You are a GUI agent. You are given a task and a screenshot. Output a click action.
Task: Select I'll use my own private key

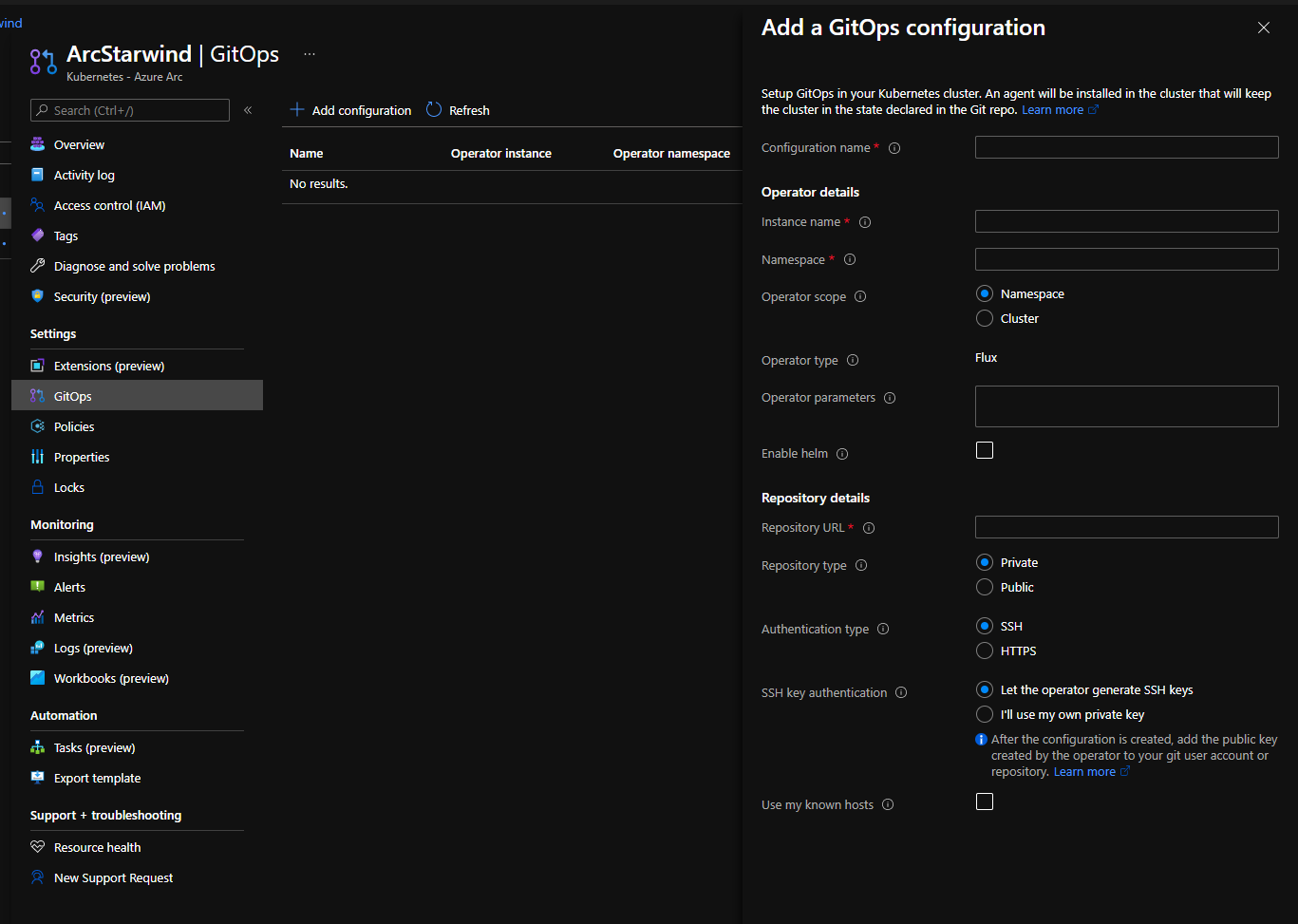(985, 714)
